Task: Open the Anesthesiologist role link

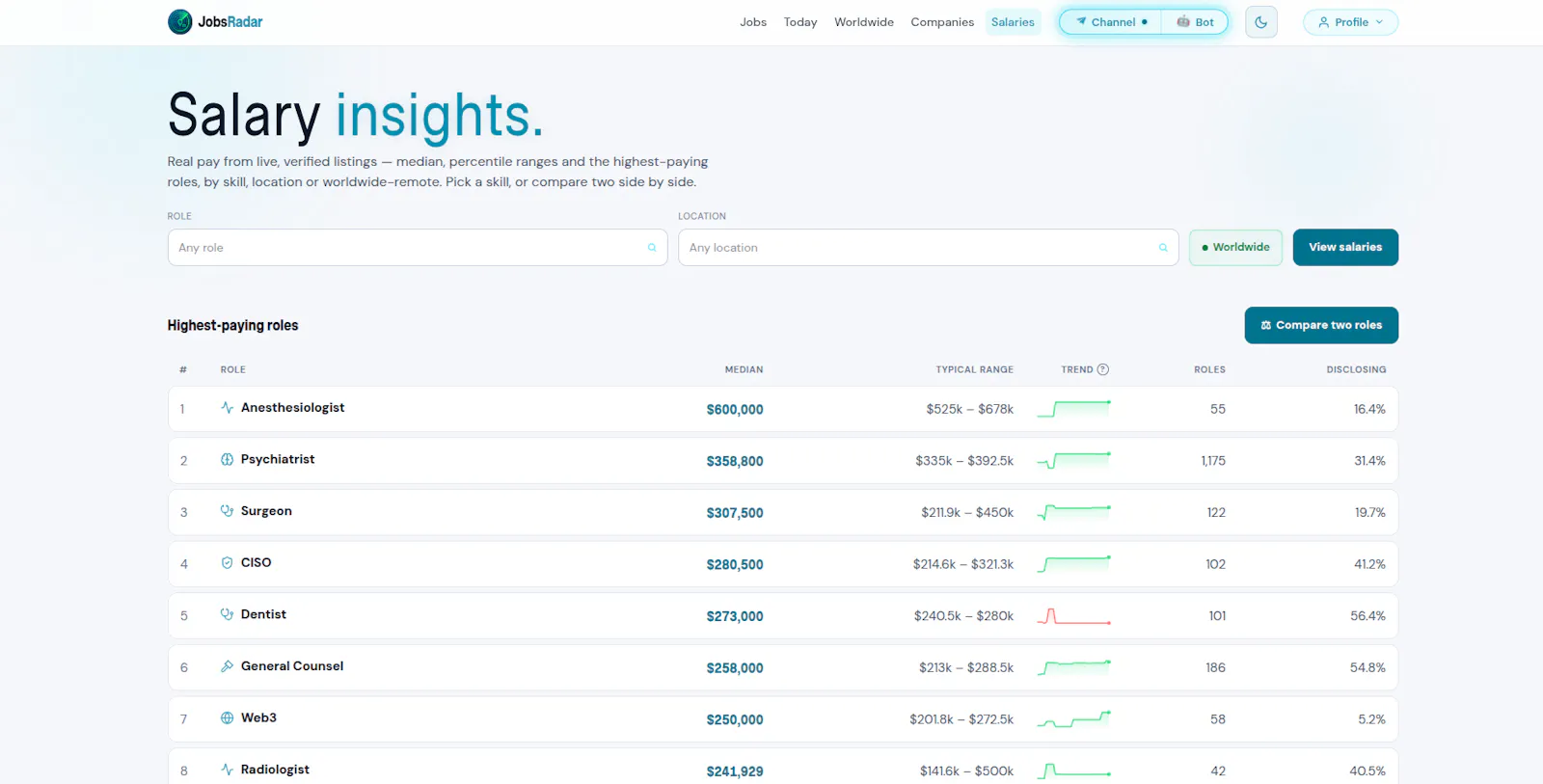Action: click(x=292, y=408)
